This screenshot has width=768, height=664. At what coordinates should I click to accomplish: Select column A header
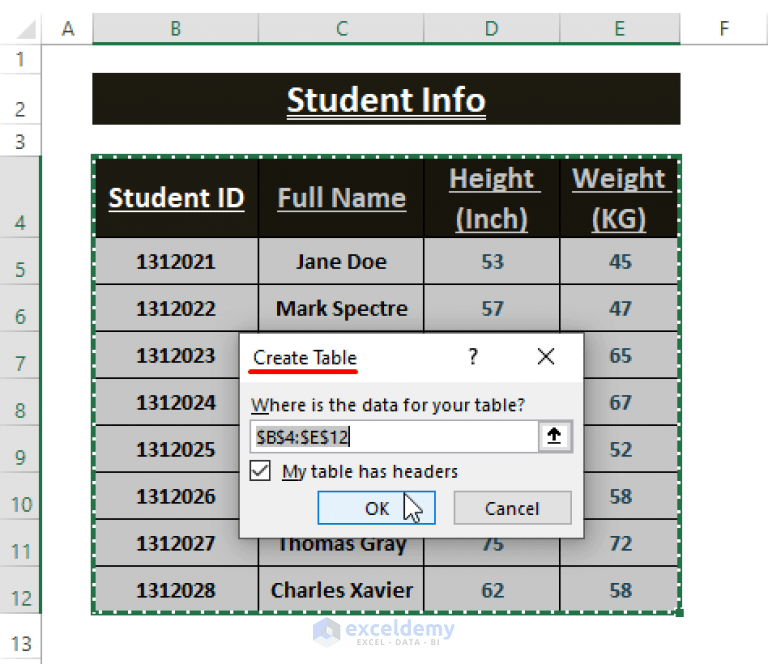68,28
